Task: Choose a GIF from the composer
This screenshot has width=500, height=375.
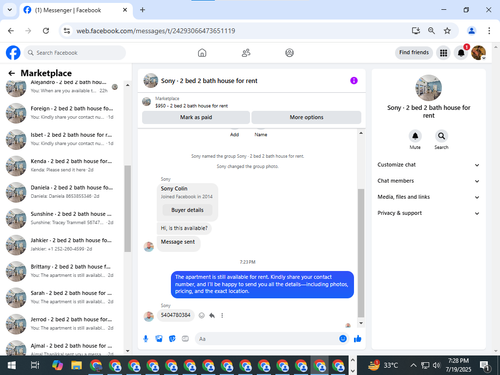Action: click(185, 339)
